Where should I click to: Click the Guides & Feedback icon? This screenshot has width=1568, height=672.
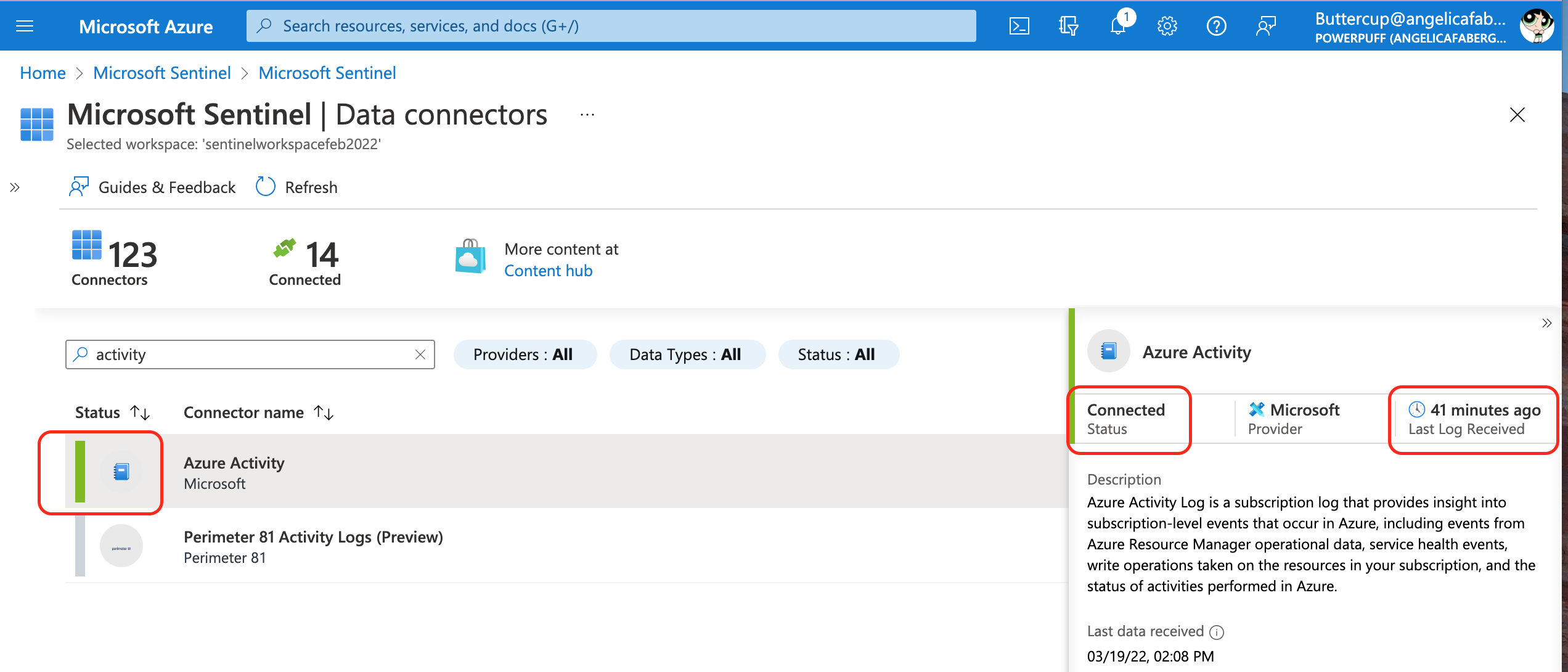point(79,186)
